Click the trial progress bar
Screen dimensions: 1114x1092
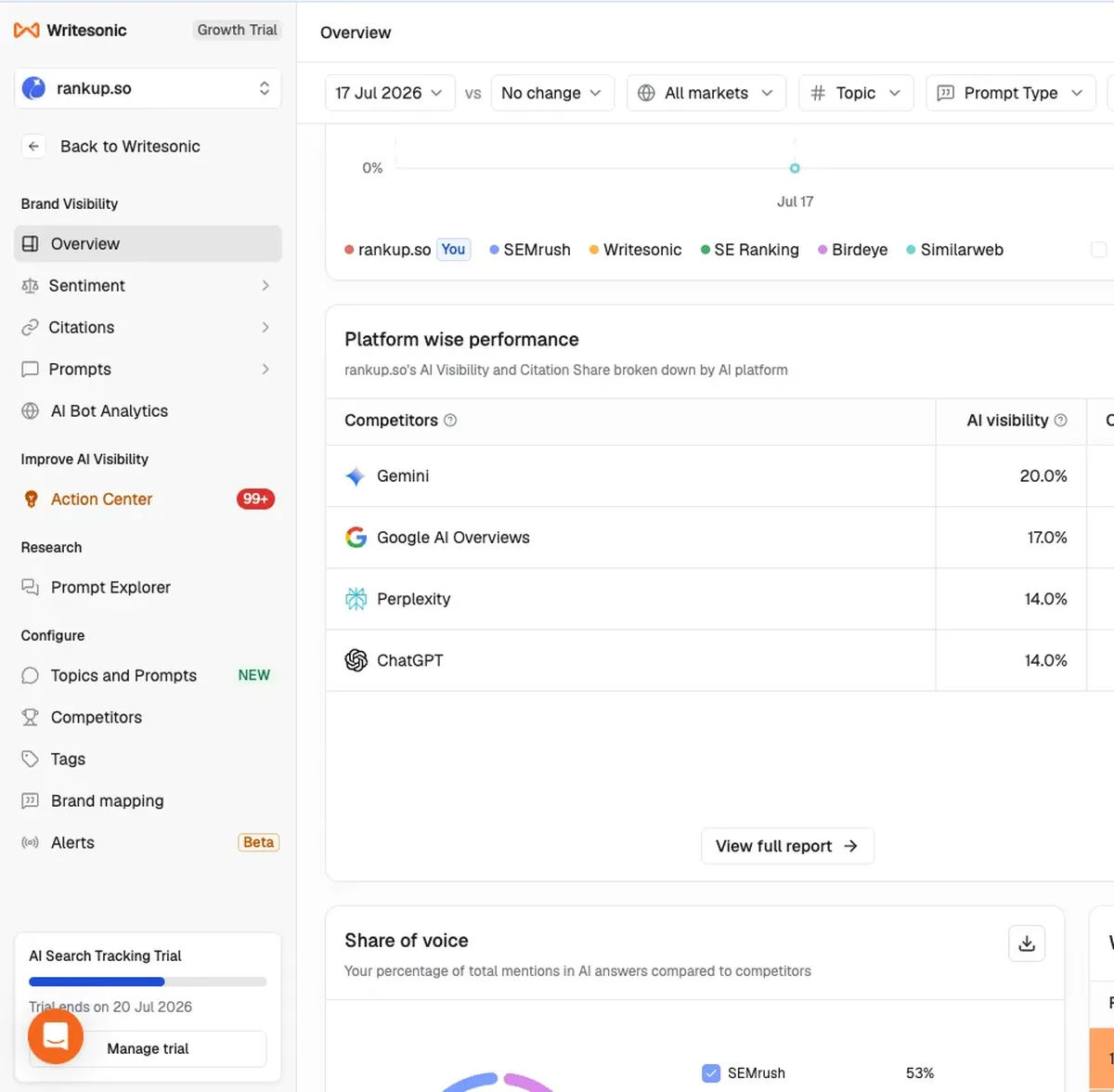148,981
